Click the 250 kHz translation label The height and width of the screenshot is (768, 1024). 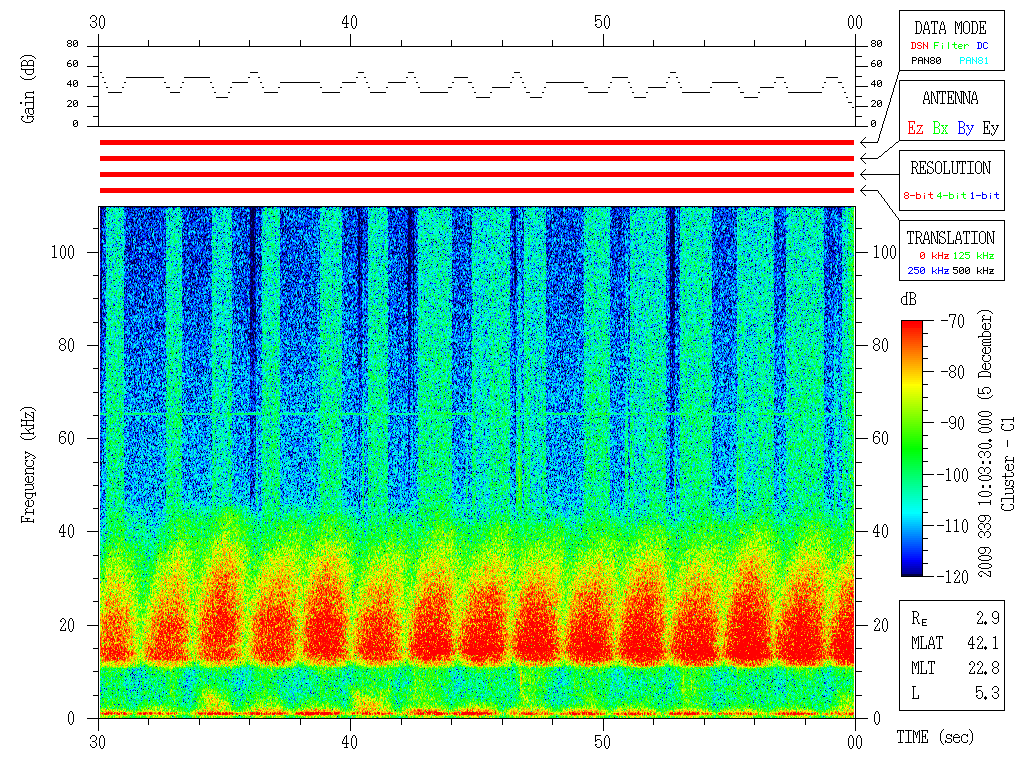(926, 270)
